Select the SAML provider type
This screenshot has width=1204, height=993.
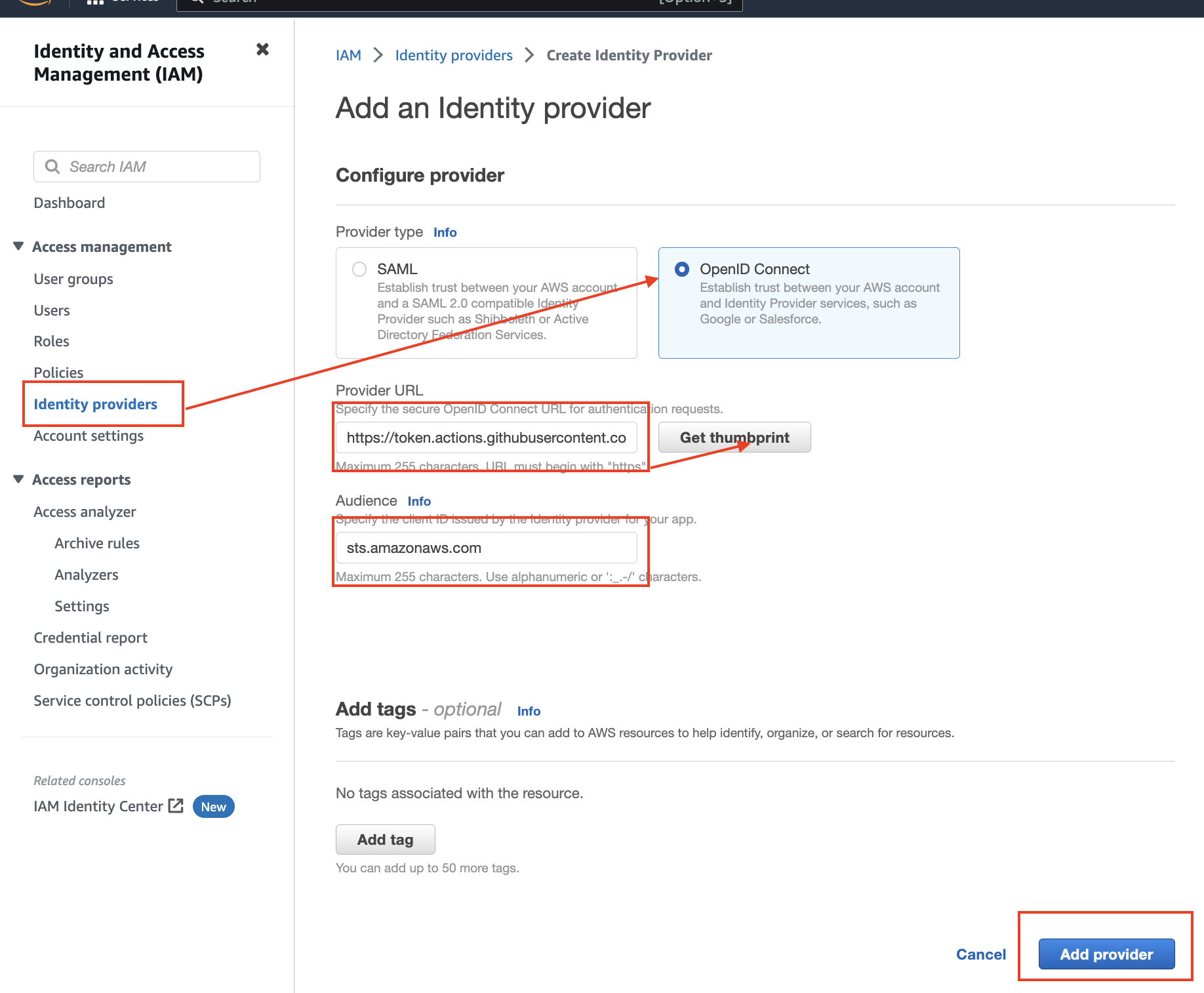pos(359,269)
